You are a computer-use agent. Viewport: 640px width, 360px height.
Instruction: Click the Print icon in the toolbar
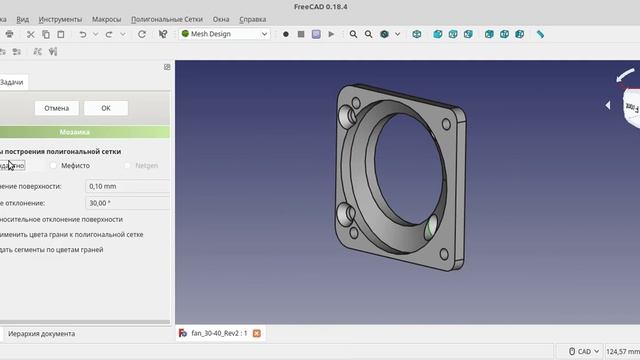(9, 34)
